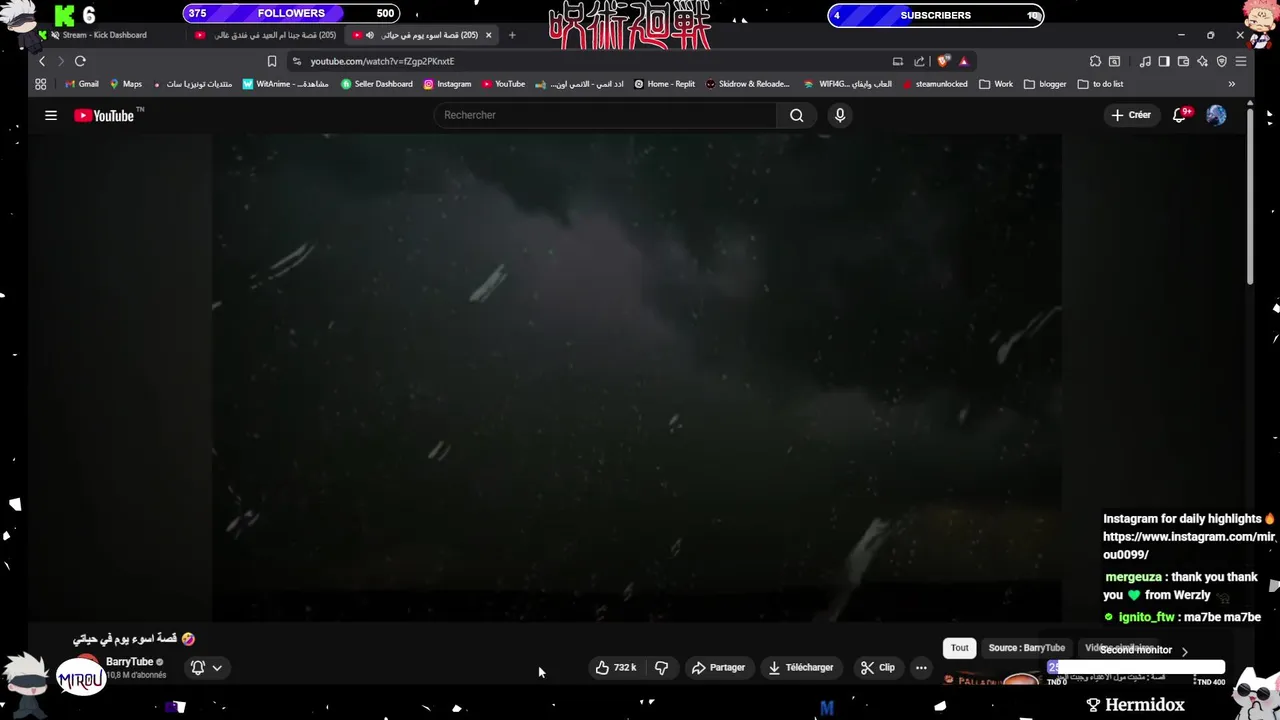
Task: Open the Skidrow & Reloaded bookmark
Action: (x=747, y=84)
